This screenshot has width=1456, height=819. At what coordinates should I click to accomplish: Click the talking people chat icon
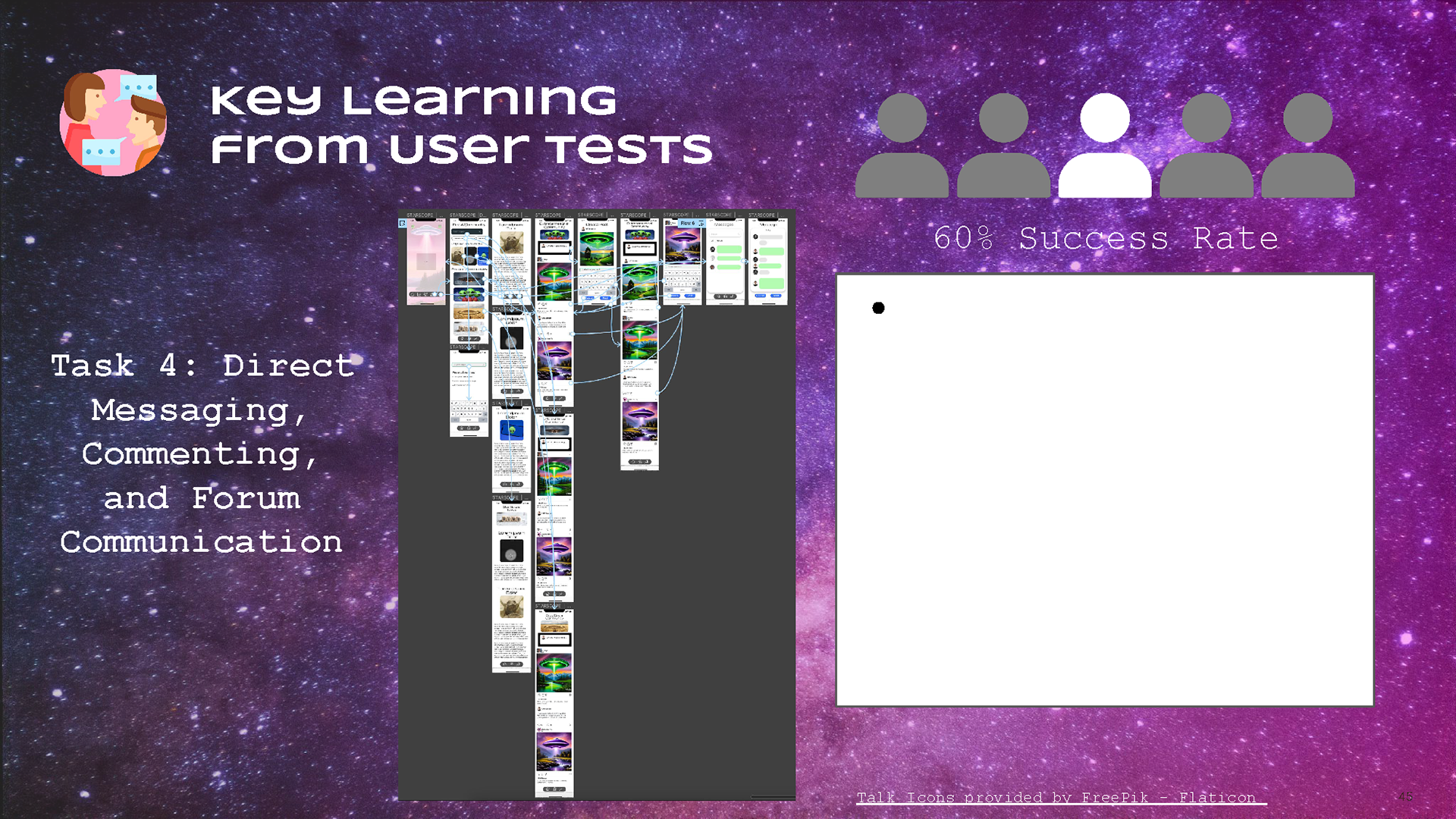point(114,123)
